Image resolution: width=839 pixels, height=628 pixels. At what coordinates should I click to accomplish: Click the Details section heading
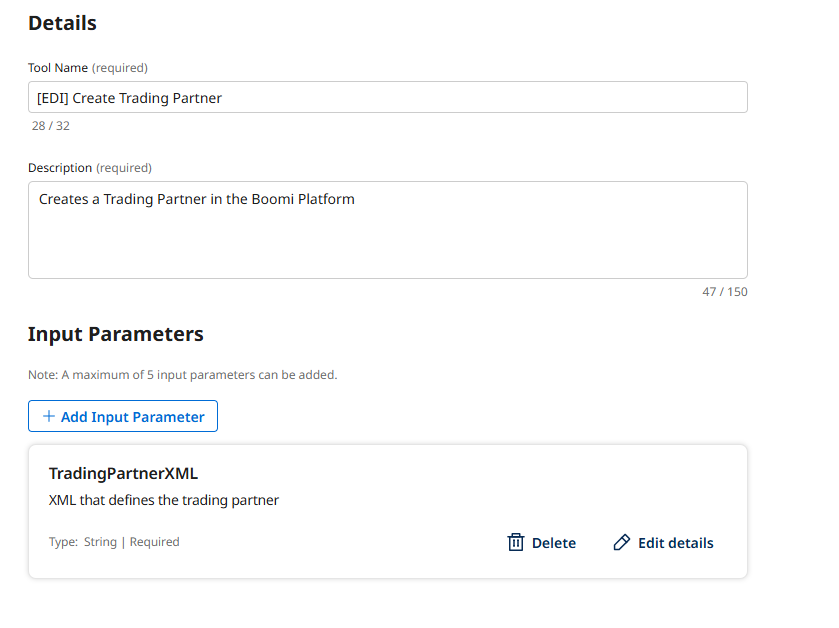coord(62,22)
